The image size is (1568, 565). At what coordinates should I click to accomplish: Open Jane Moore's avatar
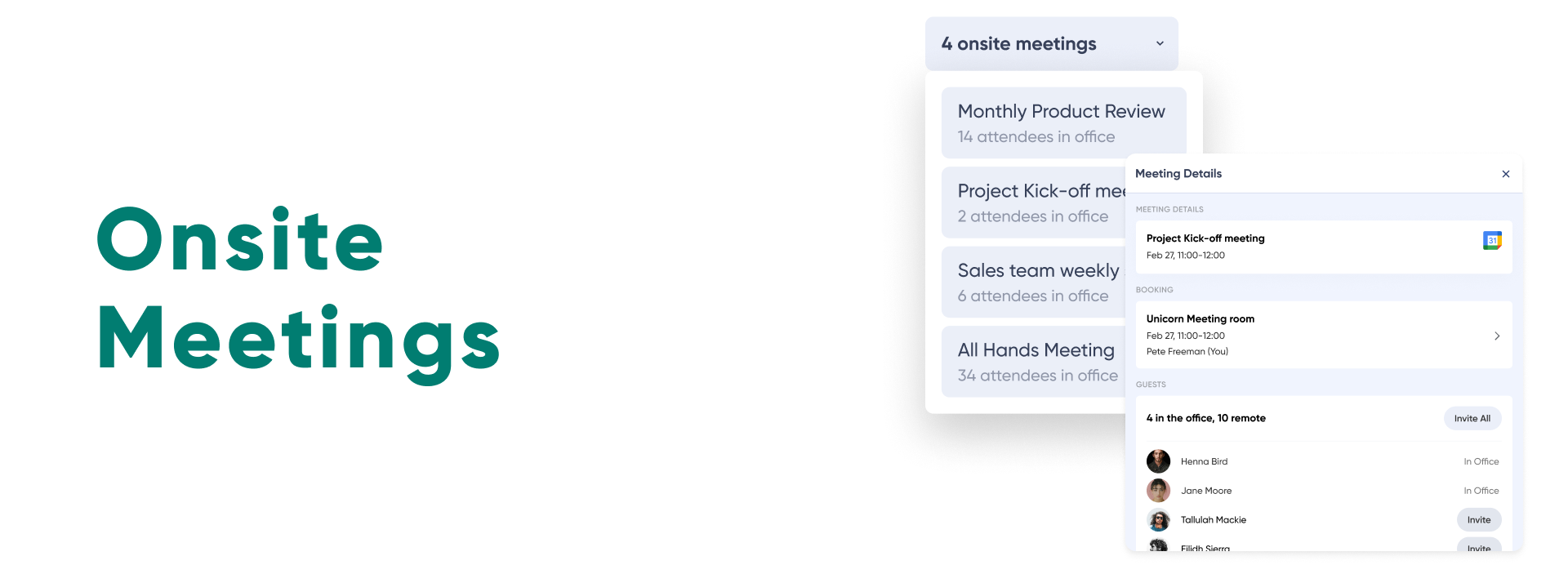[x=1158, y=491]
